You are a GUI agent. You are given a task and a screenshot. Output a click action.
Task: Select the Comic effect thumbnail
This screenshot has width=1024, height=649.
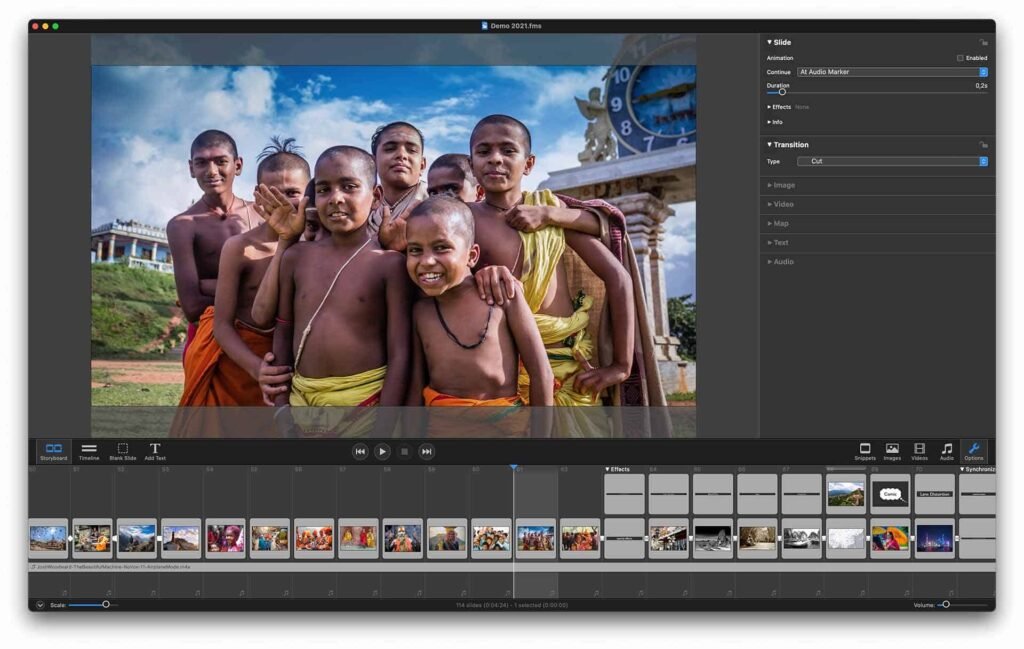(x=892, y=493)
